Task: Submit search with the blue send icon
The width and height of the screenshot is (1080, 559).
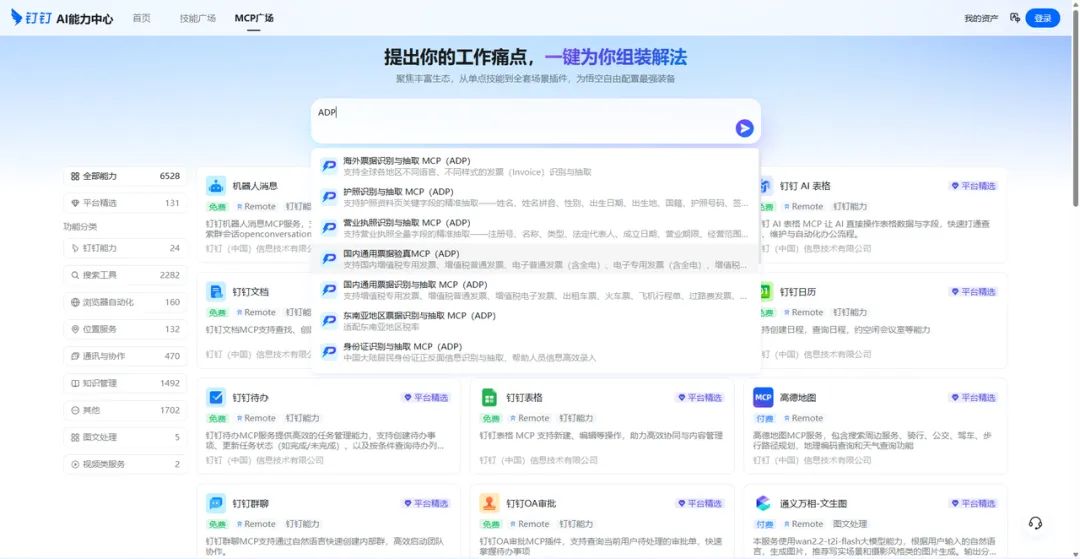Action: (744, 128)
